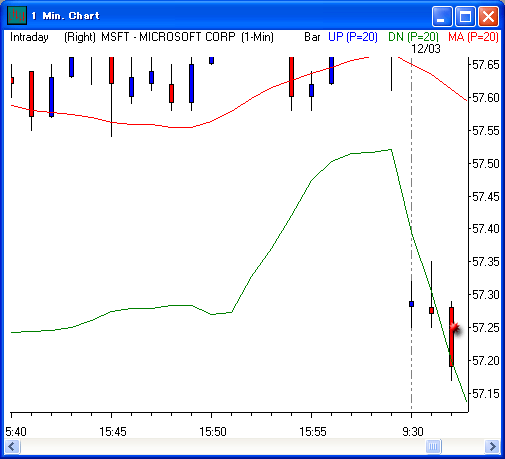
Task: Click the right scroll arrow button
Action: tap(492, 446)
